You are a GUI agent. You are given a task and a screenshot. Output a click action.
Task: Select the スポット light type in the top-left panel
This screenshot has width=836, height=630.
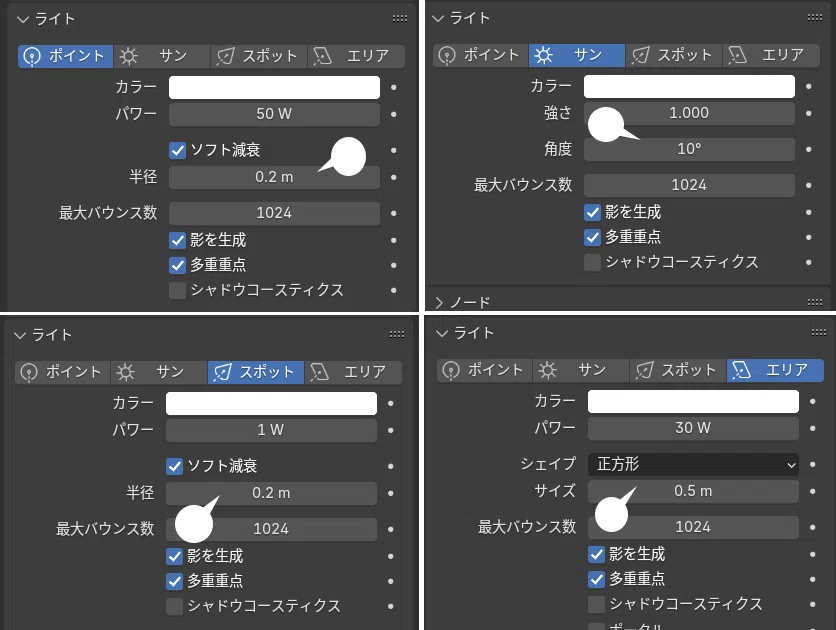[x=259, y=56]
